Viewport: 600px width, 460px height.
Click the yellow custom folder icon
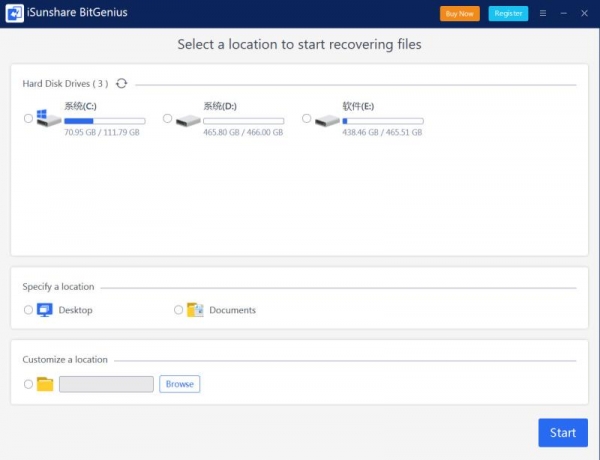coord(45,384)
